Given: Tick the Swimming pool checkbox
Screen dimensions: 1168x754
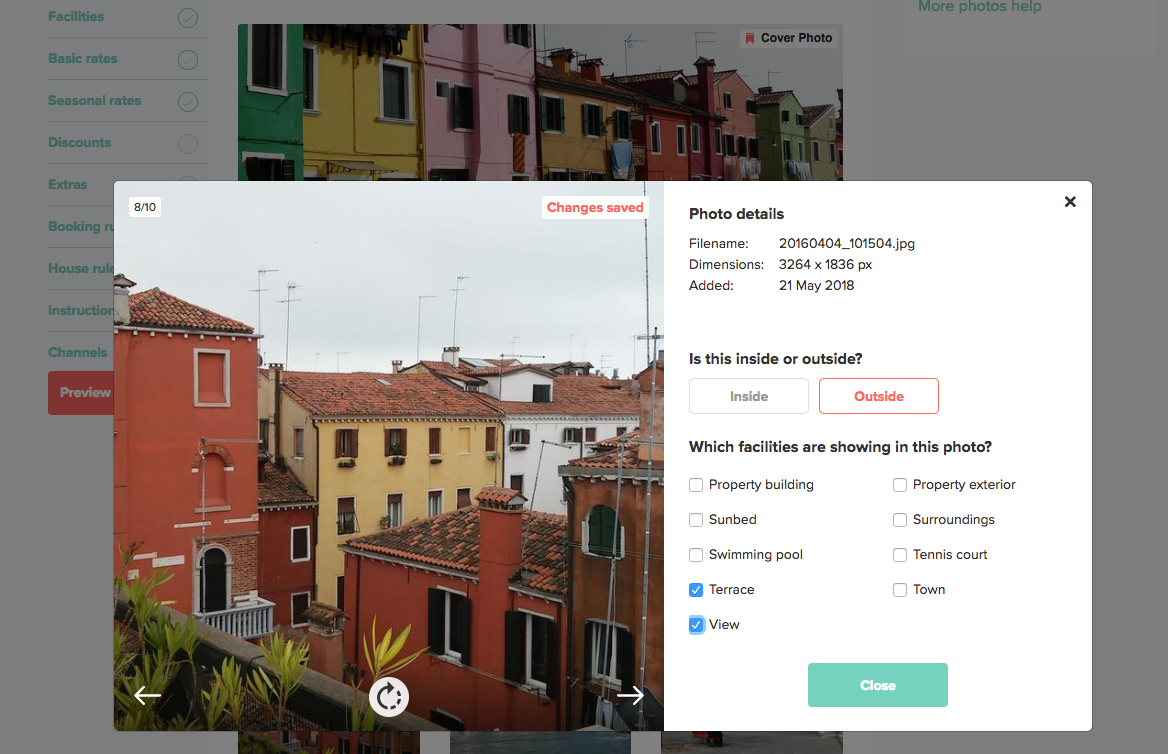Looking at the screenshot, I should tap(696, 555).
